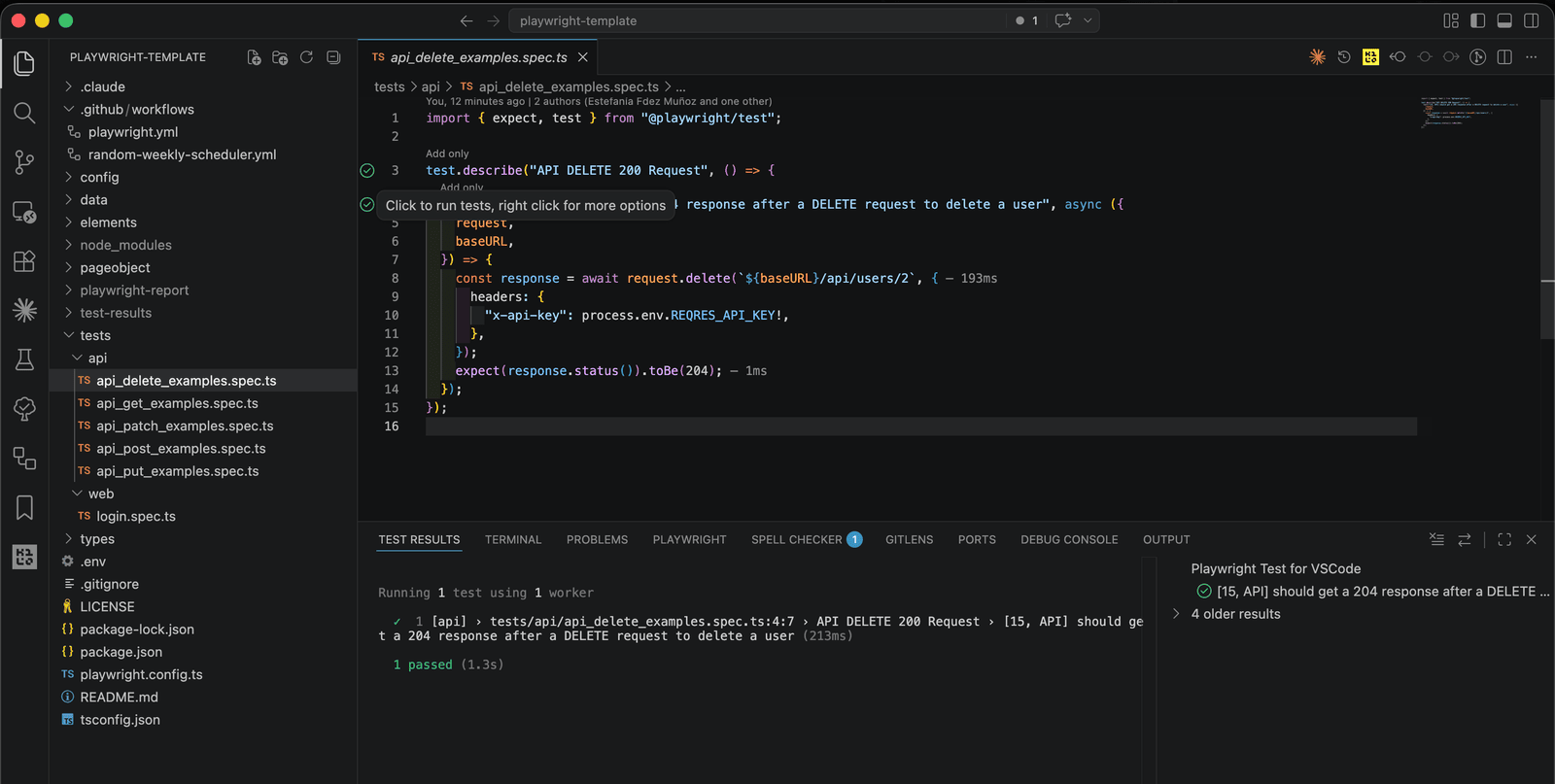Open the chat icon in title bar
This screenshot has width=1555, height=784.
point(1063,20)
